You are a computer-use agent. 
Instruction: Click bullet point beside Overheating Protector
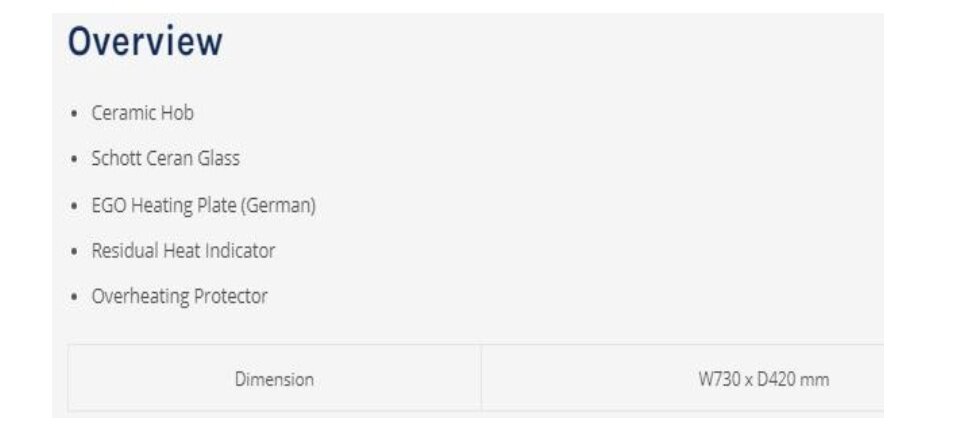[74, 297]
